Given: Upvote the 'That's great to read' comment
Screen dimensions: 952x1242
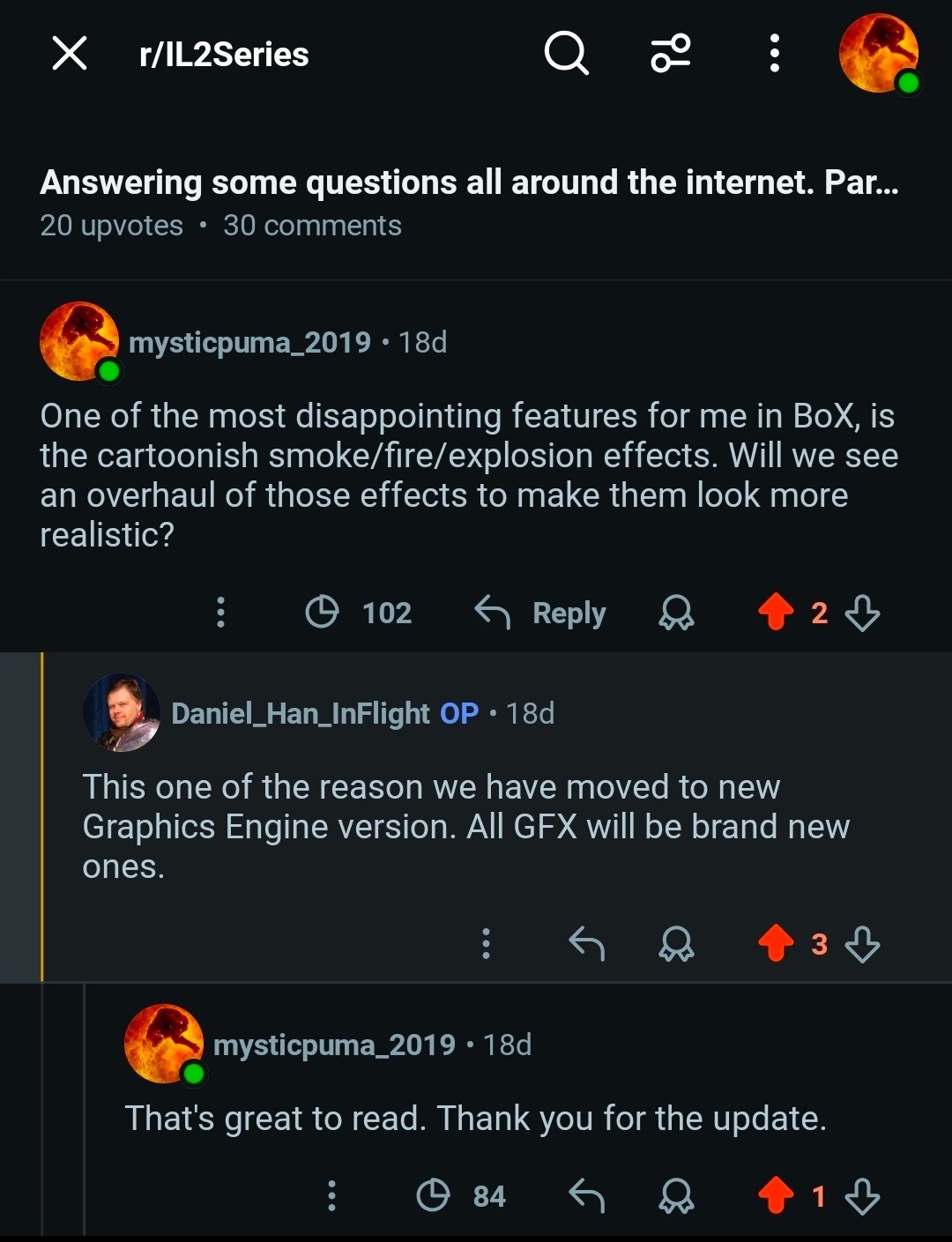Looking at the screenshot, I should coord(775,1196).
